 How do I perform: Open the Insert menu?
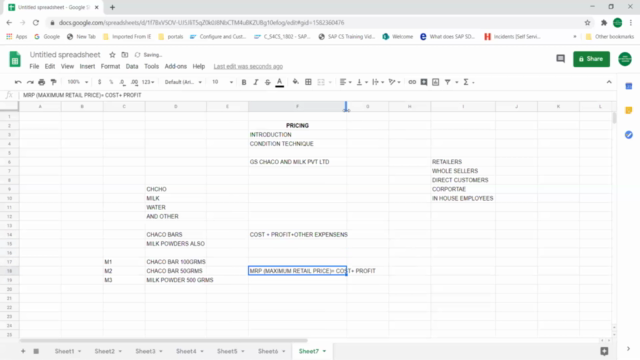click(87, 66)
